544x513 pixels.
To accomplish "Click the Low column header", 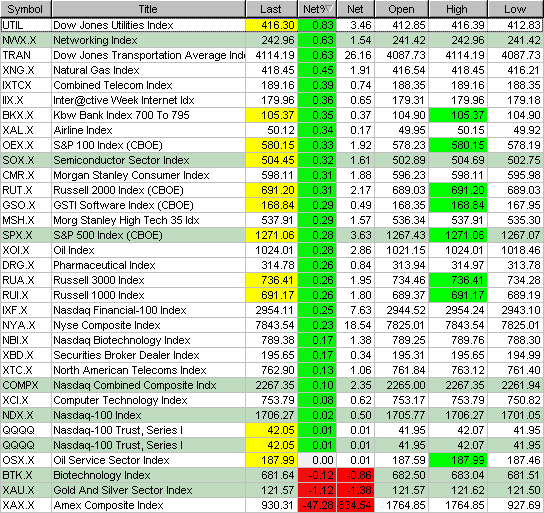I will click(516, 9).
